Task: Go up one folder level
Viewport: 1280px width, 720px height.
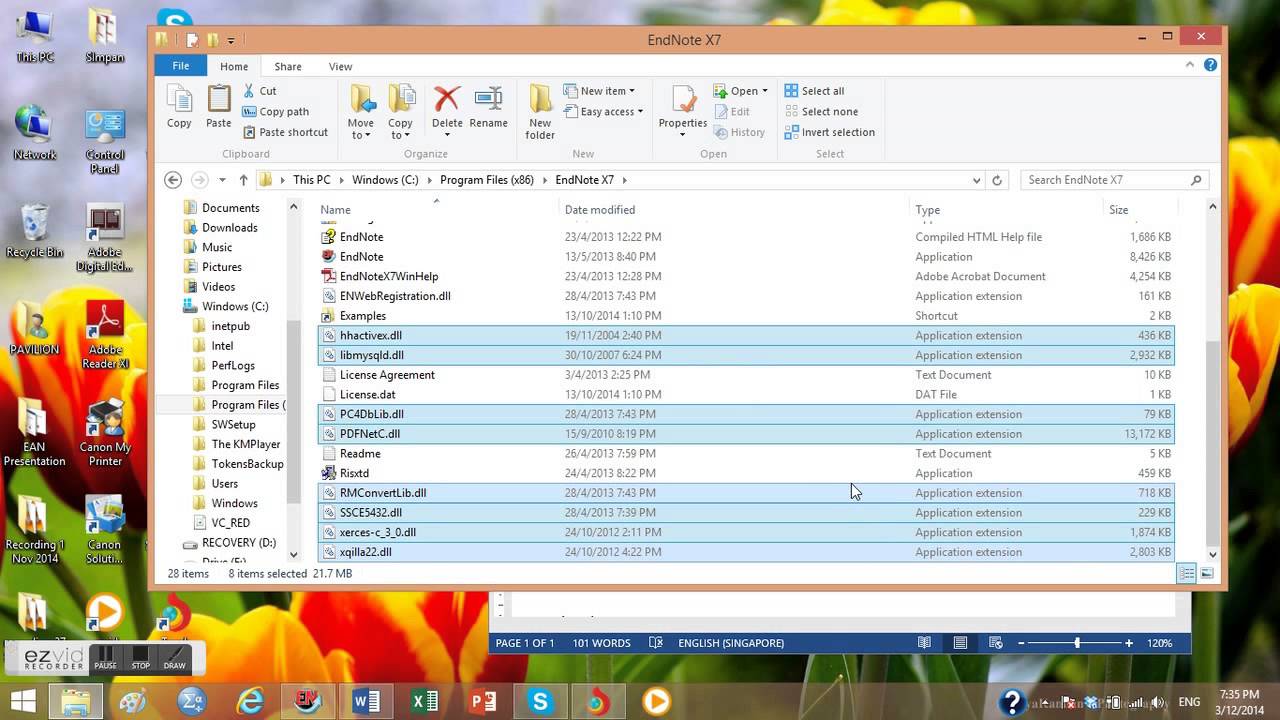Action: tap(243, 180)
